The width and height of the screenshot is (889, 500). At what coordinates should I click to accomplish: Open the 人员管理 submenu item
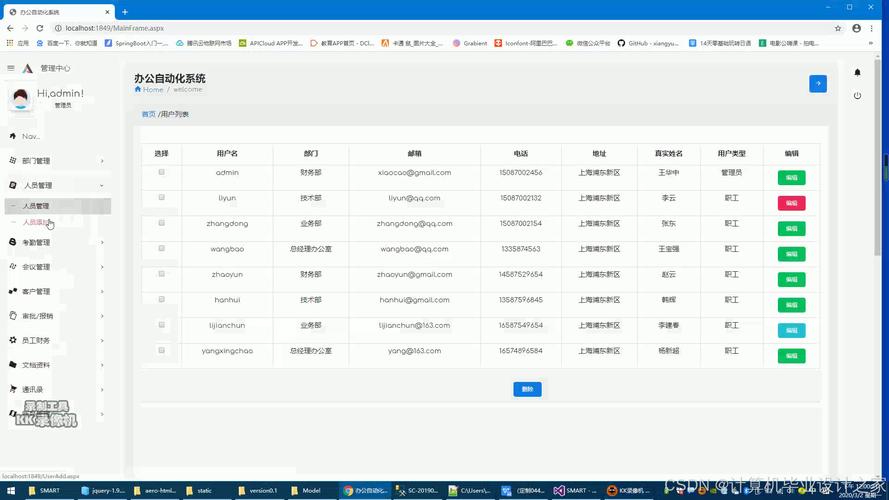coord(36,206)
